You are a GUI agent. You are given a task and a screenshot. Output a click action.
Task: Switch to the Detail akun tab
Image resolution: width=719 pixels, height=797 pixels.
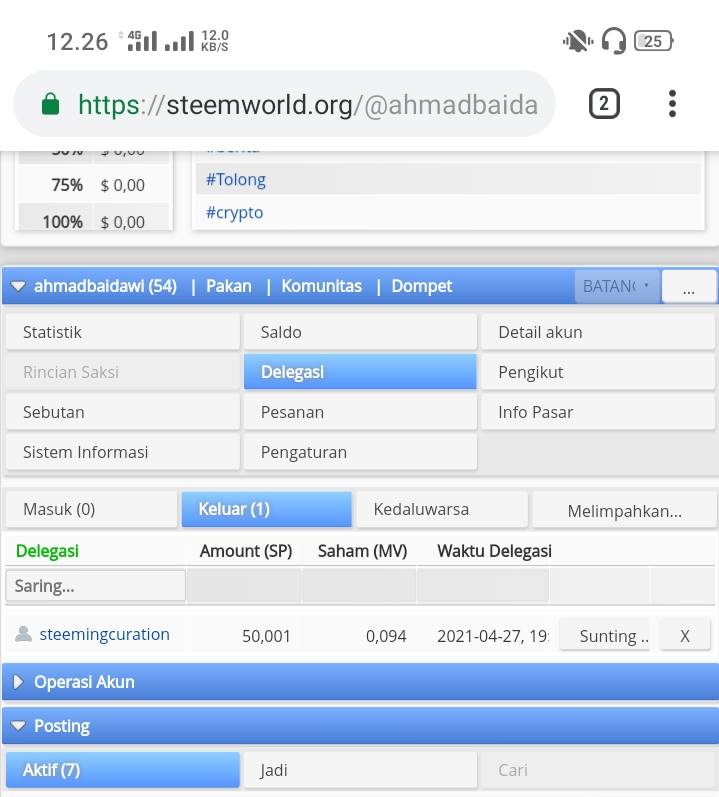[598, 332]
